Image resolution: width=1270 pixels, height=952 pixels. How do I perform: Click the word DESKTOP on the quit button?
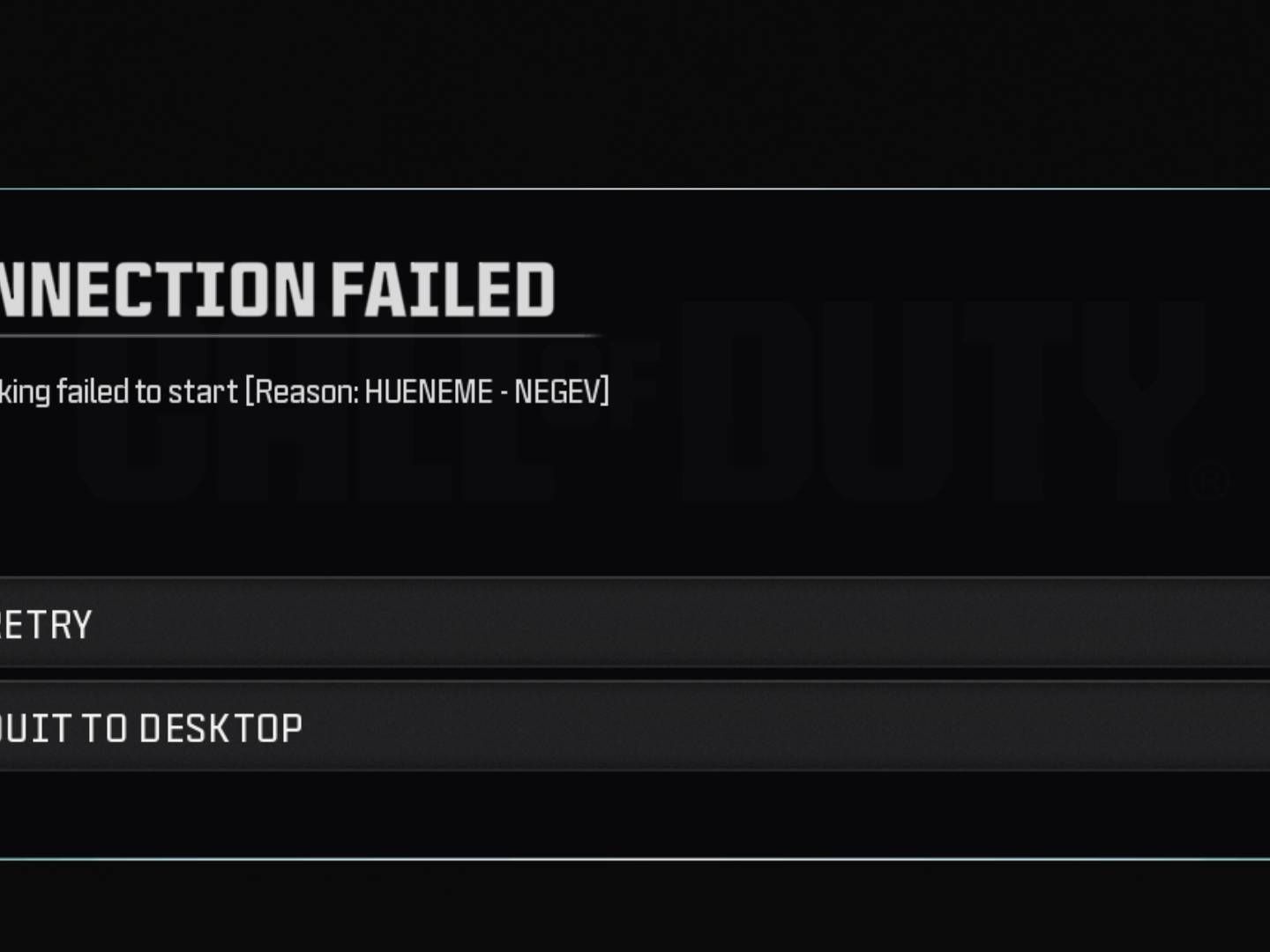coord(220,728)
